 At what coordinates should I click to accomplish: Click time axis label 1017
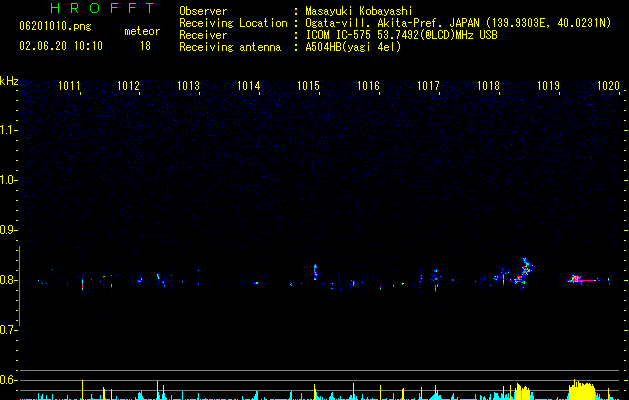pos(428,85)
